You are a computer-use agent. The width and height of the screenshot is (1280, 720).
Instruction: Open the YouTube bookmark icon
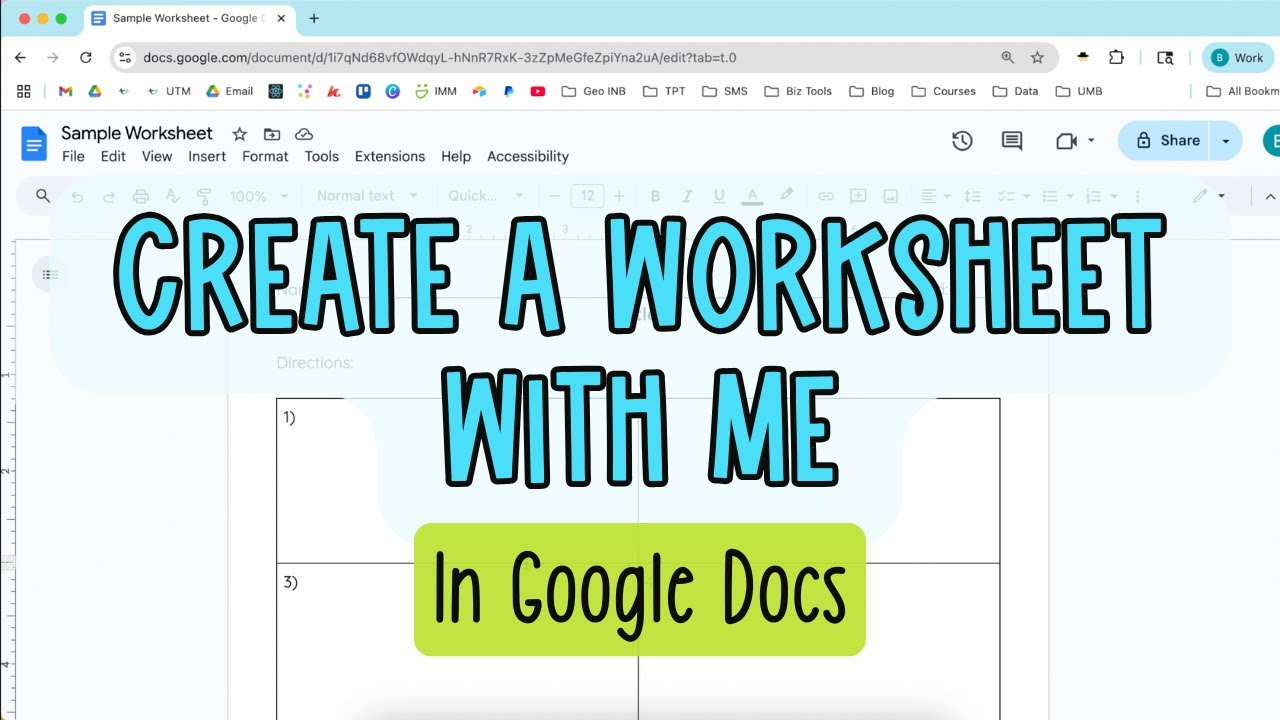(x=538, y=91)
